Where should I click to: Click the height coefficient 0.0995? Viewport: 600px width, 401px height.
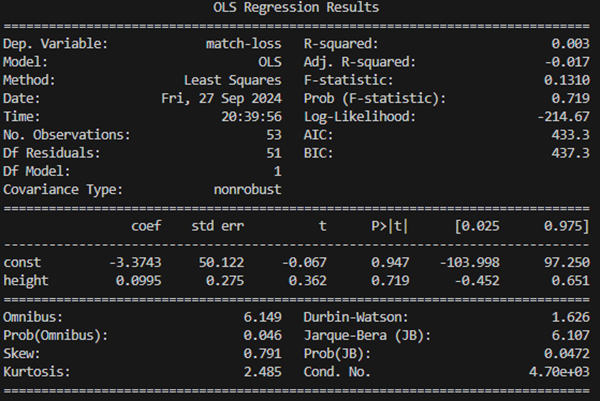tap(137, 280)
